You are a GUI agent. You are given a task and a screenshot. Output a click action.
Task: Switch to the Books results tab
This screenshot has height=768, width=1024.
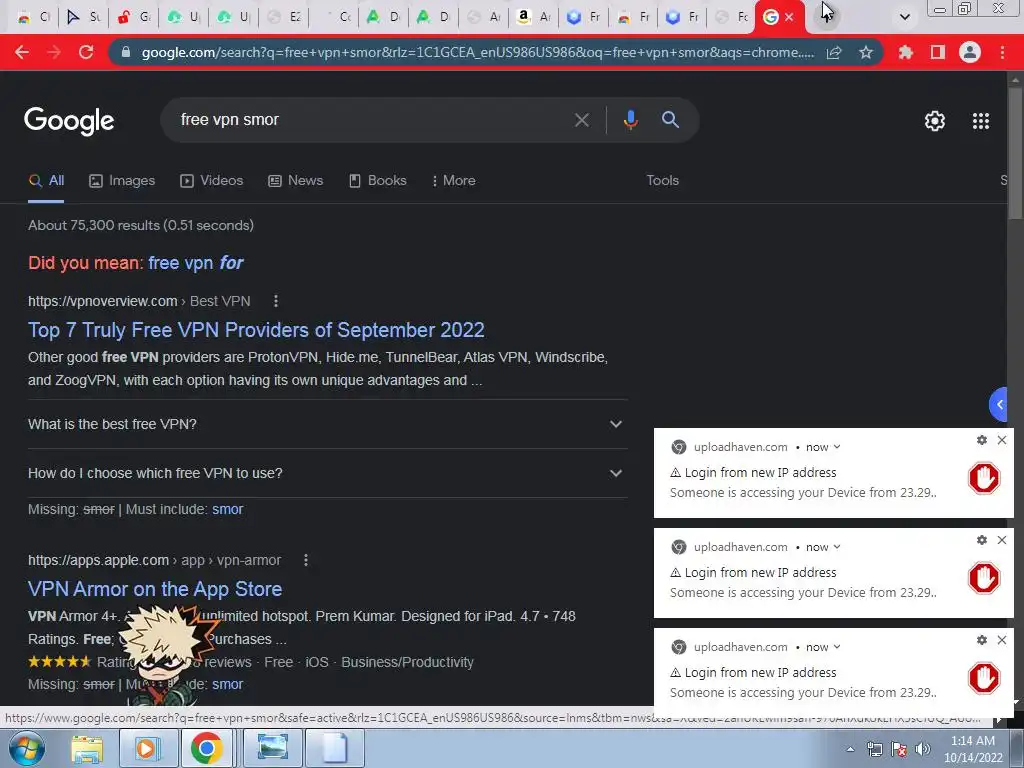tap(377, 181)
